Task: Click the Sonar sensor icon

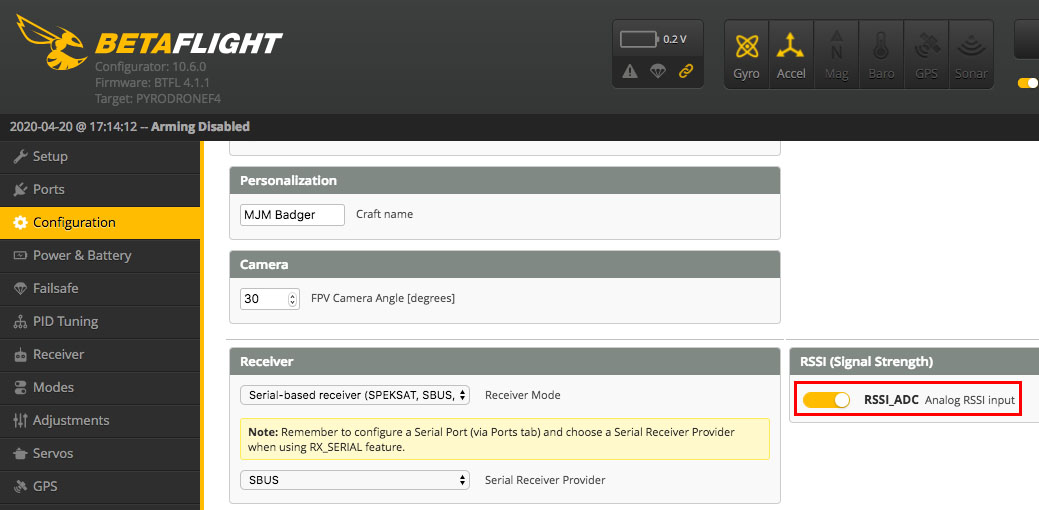Action: pyautogui.click(x=969, y=55)
